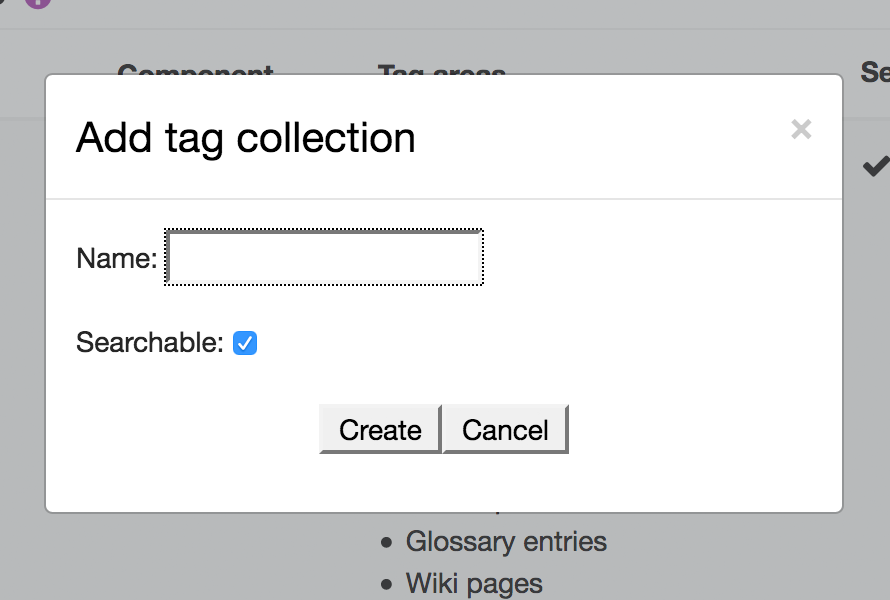The image size is (890, 600).
Task: Focus the Name text field
Action: coord(324,257)
